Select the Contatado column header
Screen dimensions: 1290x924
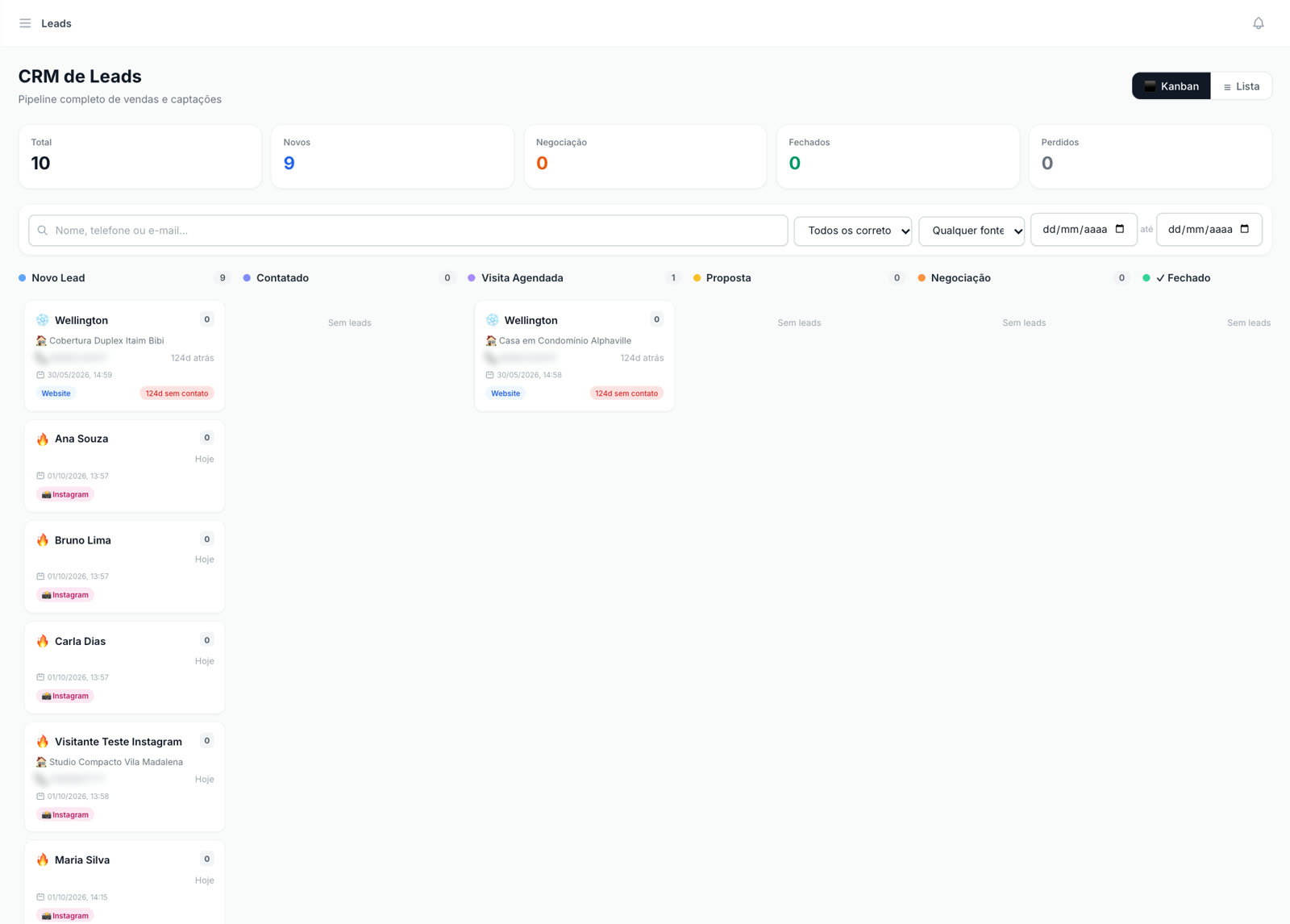(x=282, y=278)
